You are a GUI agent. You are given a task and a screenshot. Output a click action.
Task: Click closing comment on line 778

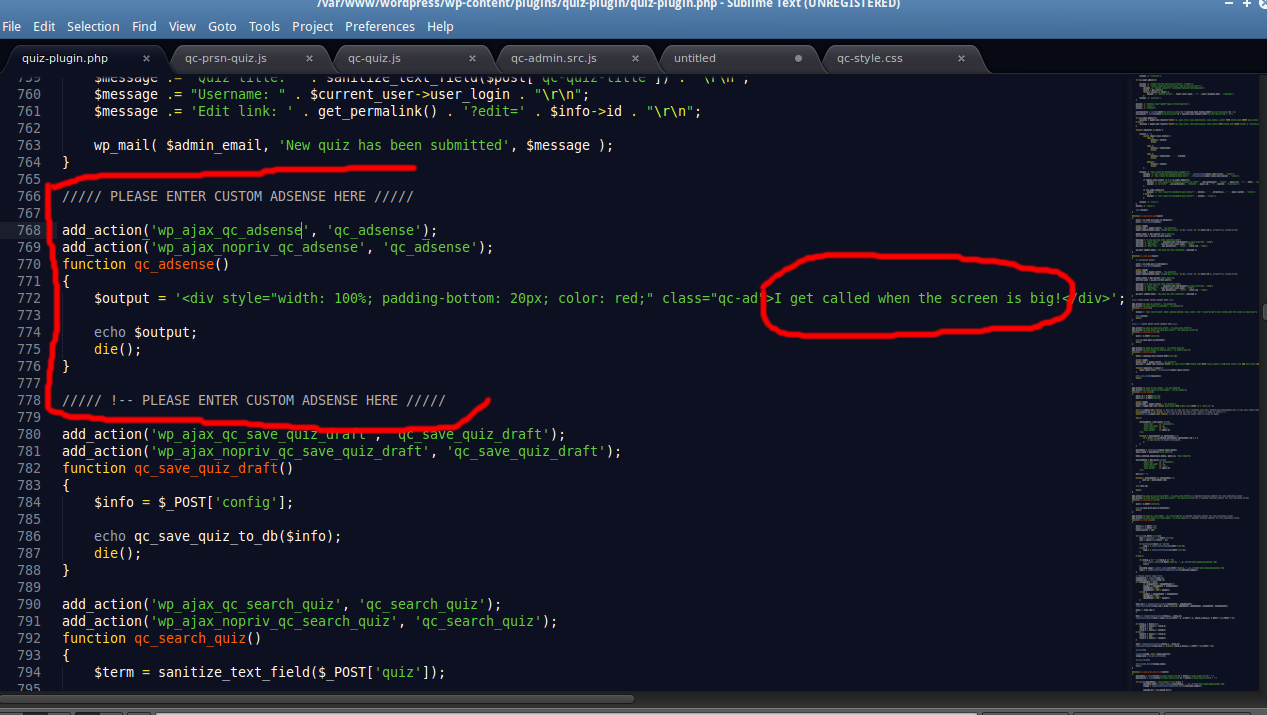[254, 400]
